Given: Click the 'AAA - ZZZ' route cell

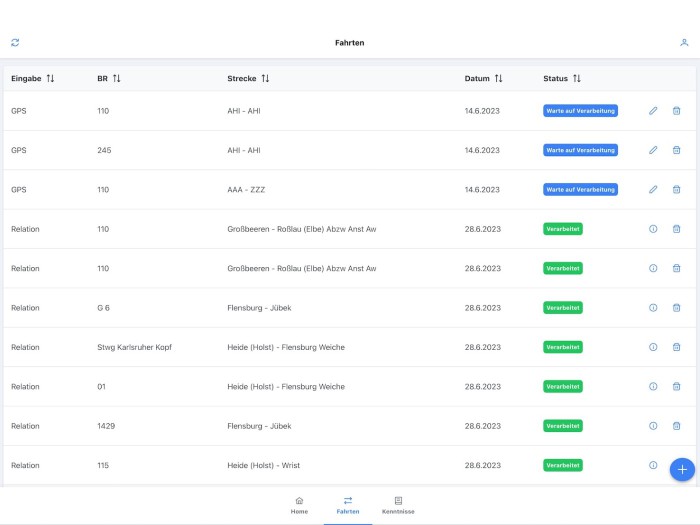Looking at the screenshot, I should (x=246, y=190).
